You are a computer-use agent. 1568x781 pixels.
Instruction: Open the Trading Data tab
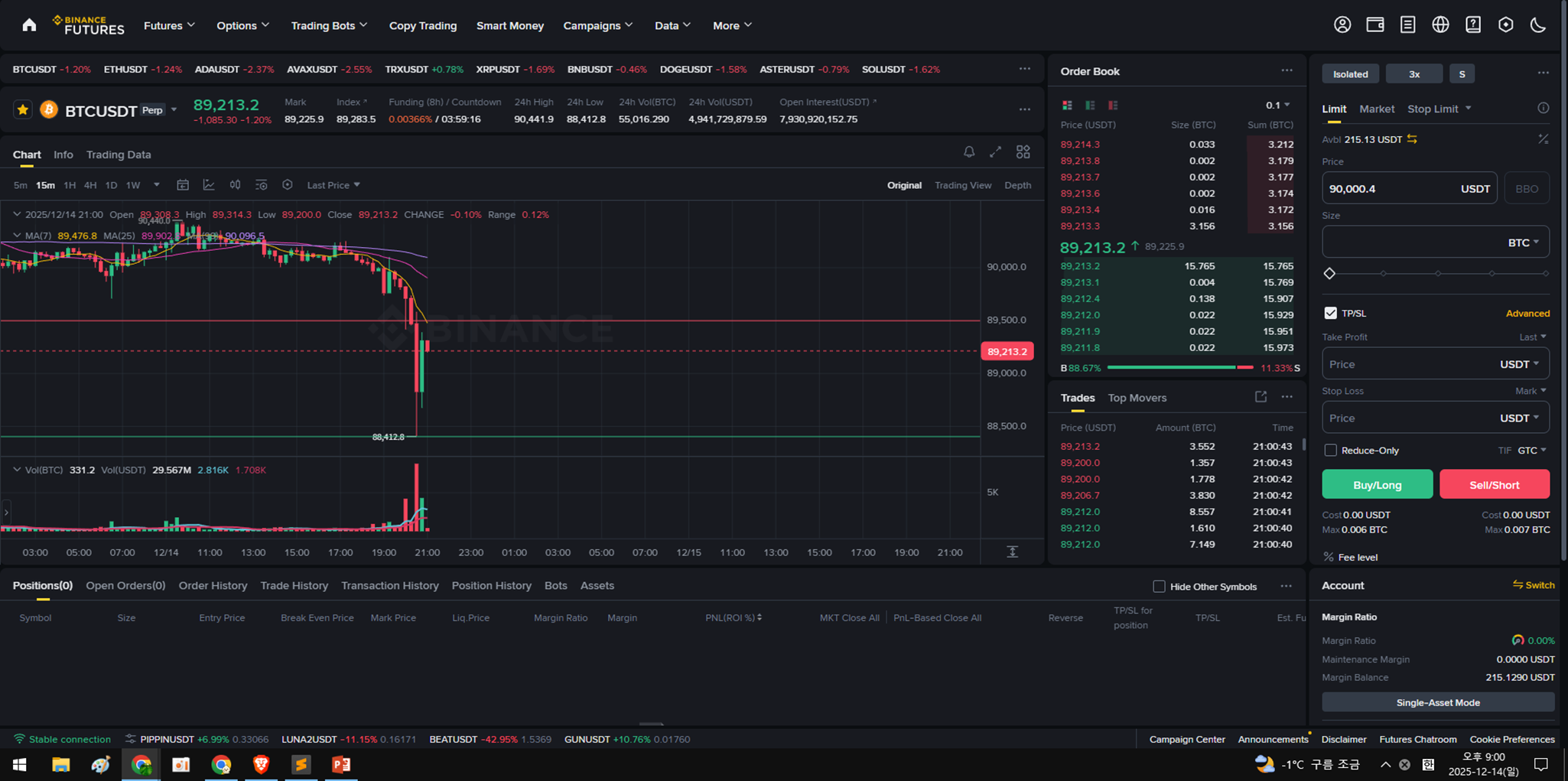click(119, 155)
